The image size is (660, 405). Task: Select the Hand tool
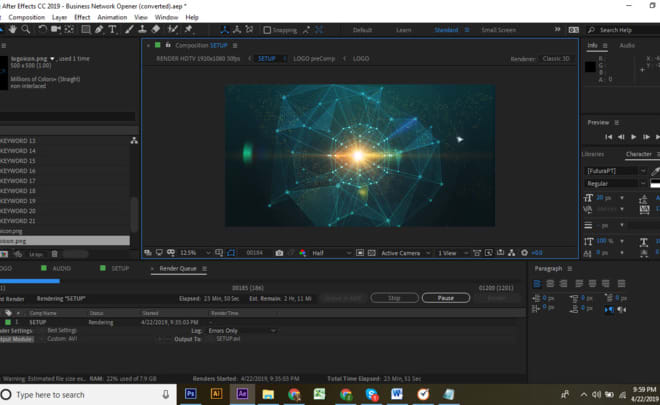(13, 29)
